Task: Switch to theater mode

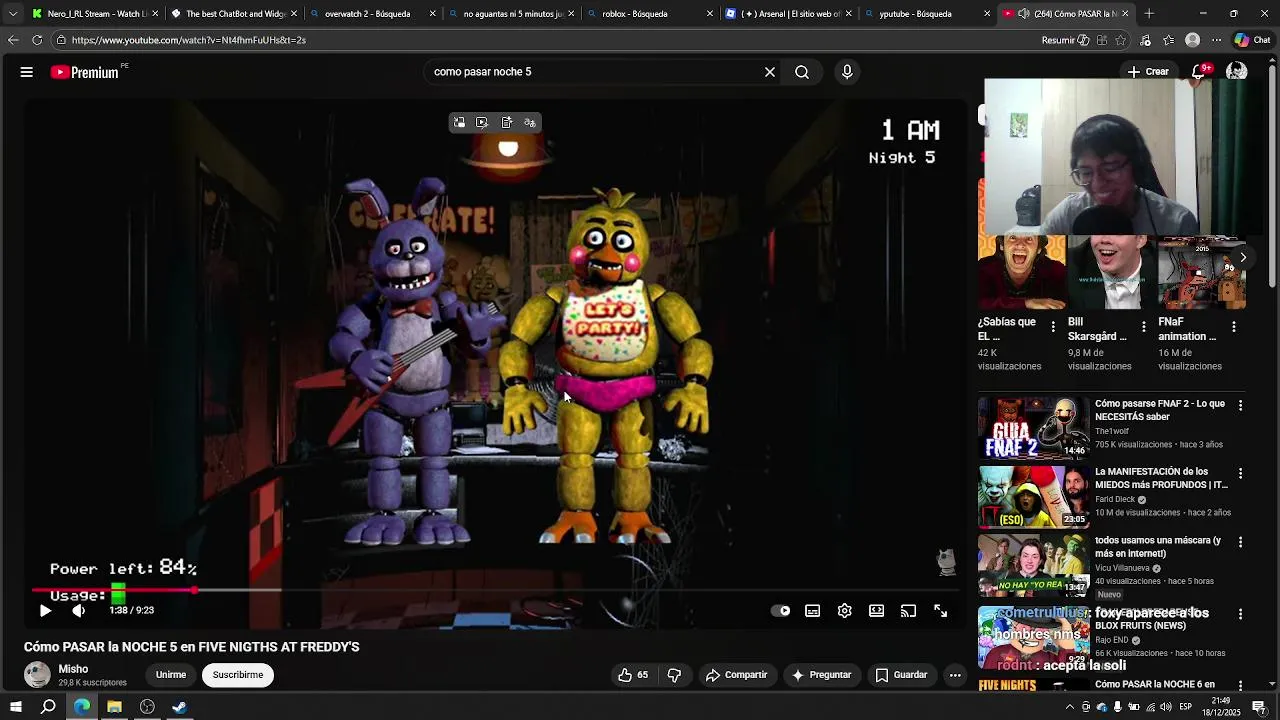Action: 877,611
